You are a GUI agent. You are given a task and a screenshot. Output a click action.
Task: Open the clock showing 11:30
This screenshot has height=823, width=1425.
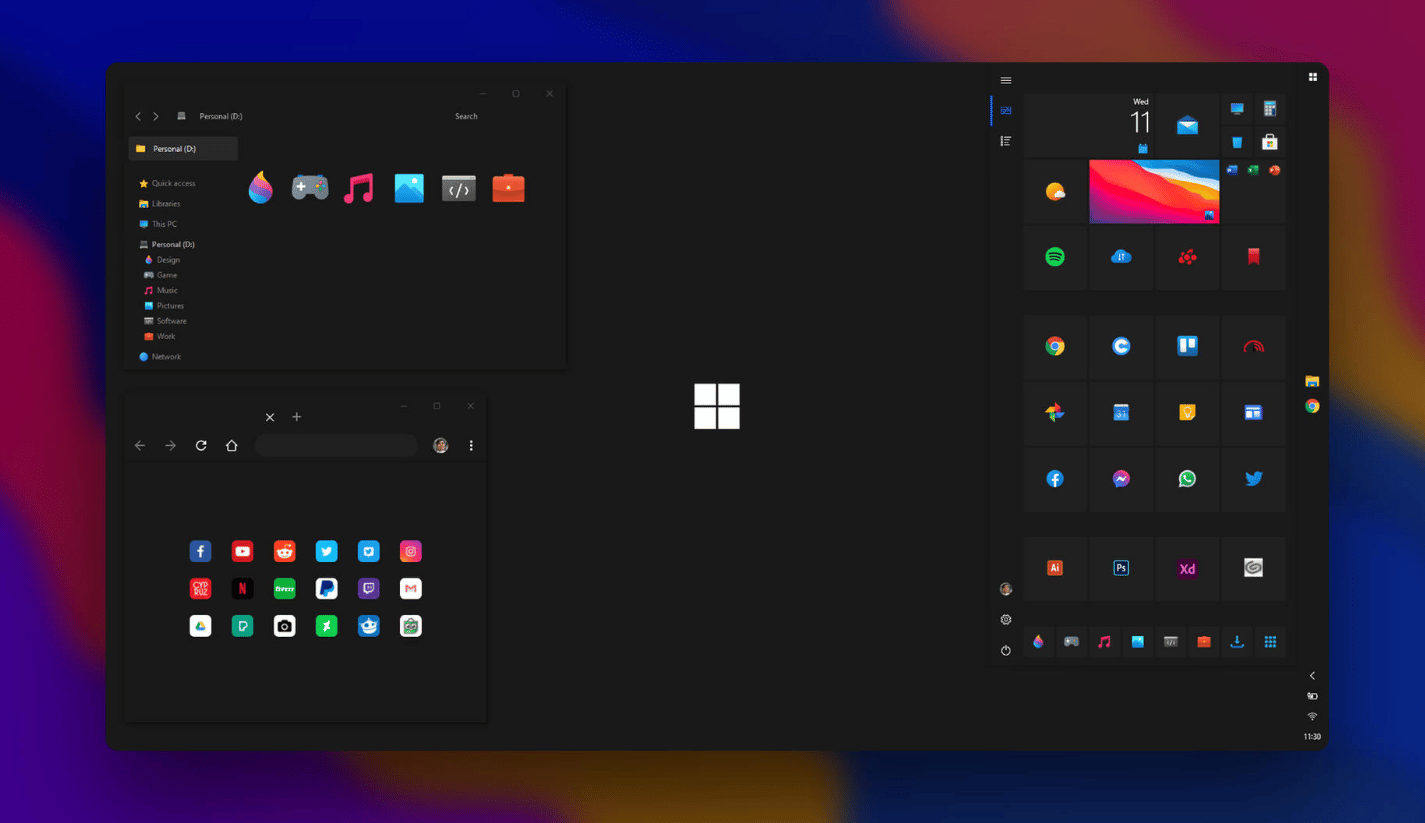click(1312, 737)
